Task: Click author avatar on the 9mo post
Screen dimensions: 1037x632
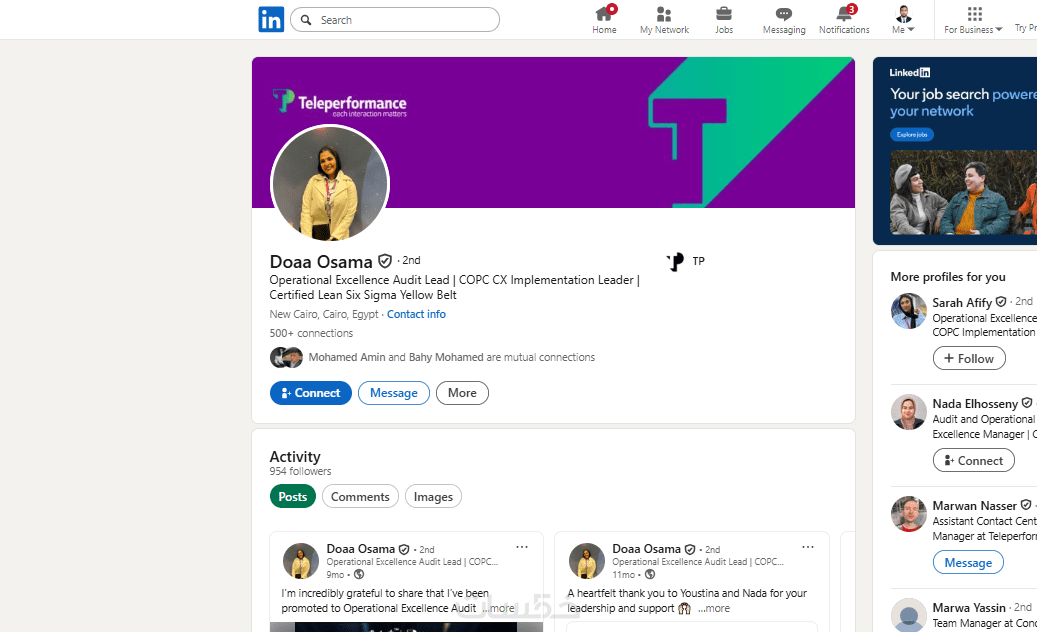Action: click(x=301, y=561)
